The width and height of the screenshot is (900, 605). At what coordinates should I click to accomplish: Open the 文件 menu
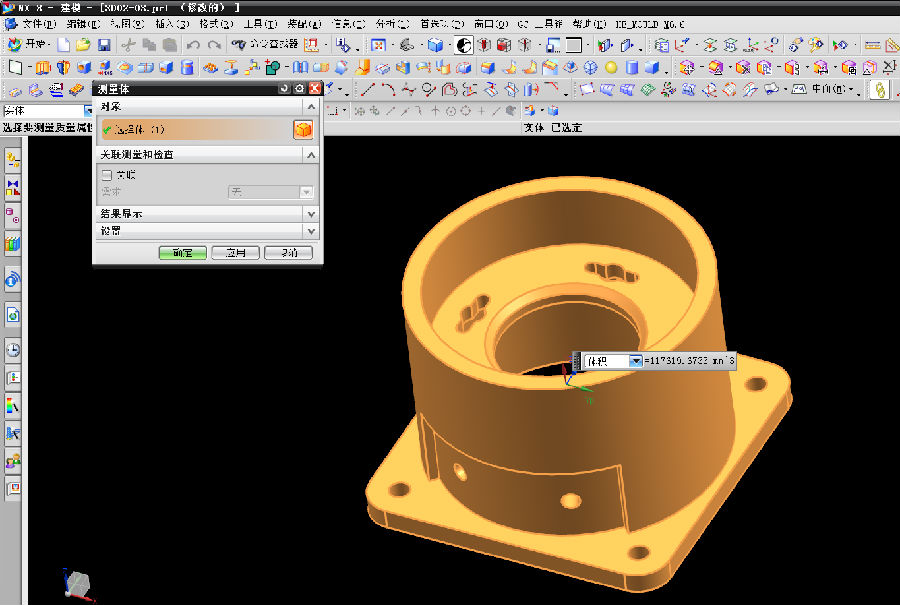(x=40, y=22)
